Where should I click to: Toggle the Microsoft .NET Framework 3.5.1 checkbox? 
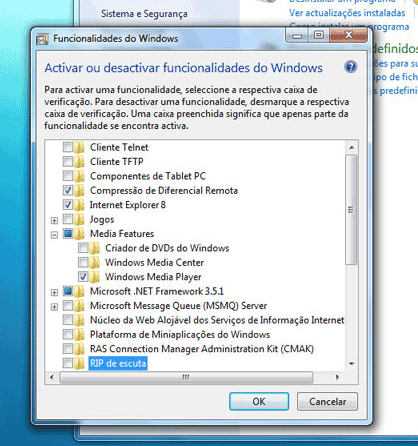[68, 291]
